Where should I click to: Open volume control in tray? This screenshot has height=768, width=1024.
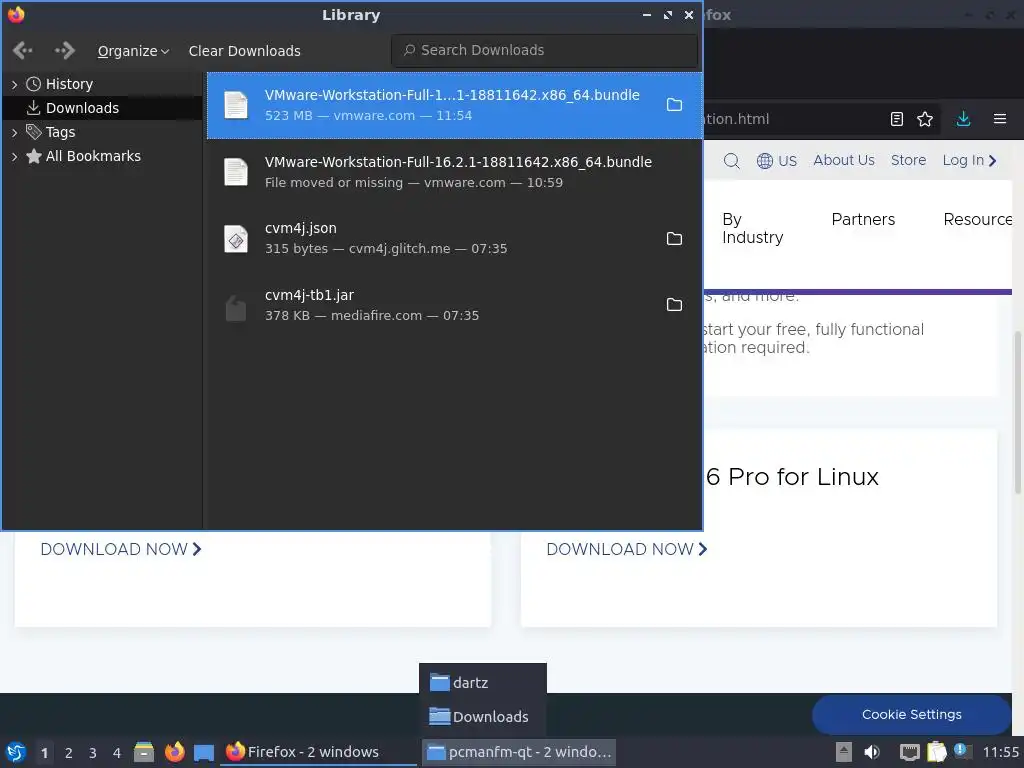coord(872,752)
